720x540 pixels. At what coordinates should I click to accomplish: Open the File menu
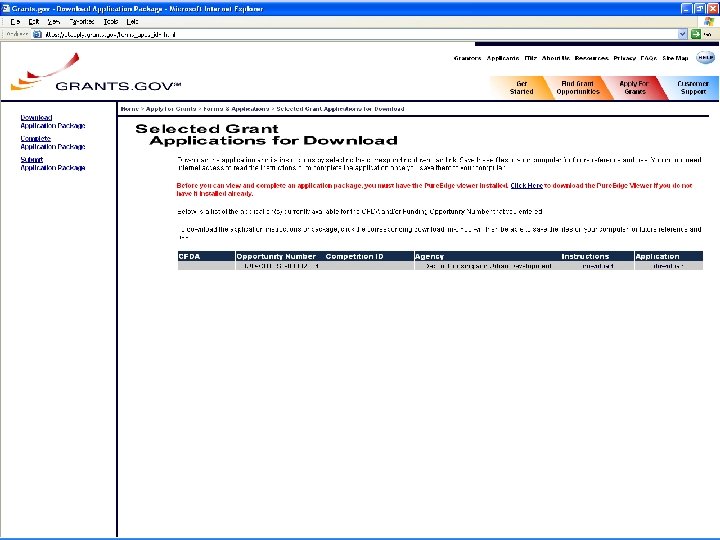pos(15,22)
